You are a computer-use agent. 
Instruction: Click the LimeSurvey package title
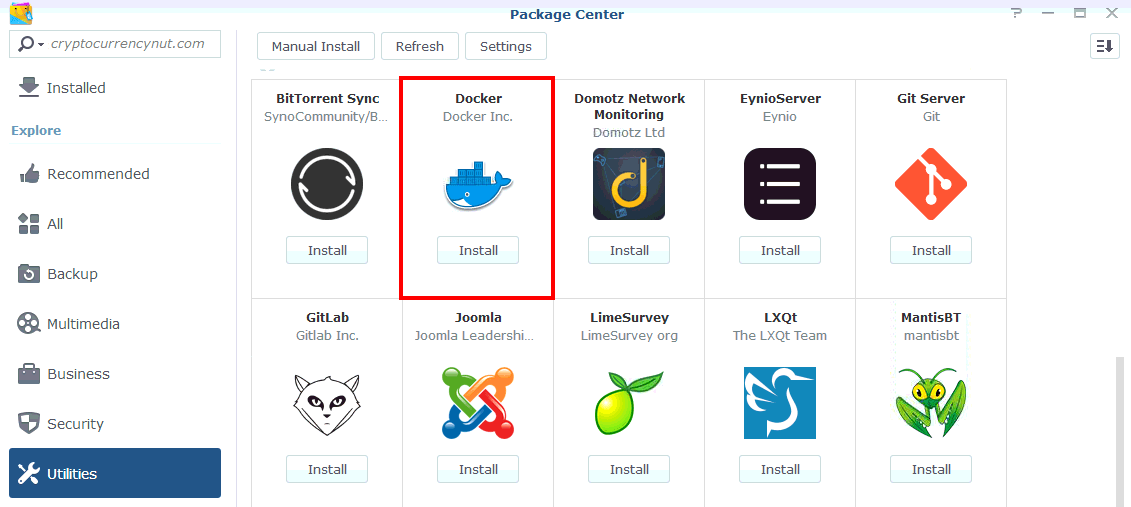[629, 317]
